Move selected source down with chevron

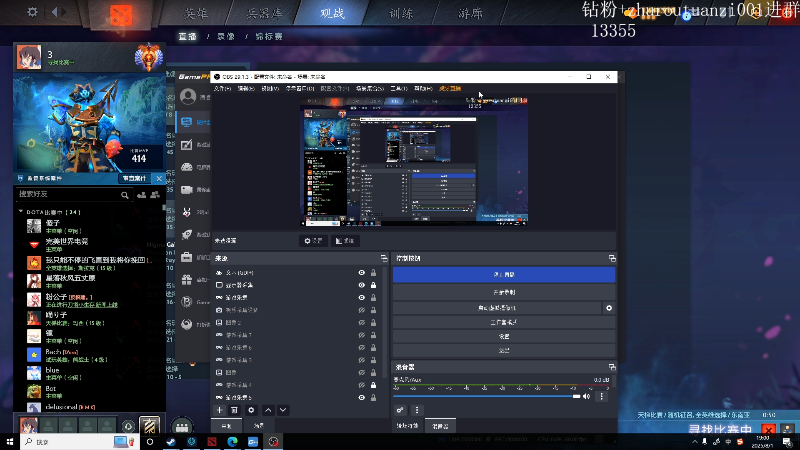(283, 410)
